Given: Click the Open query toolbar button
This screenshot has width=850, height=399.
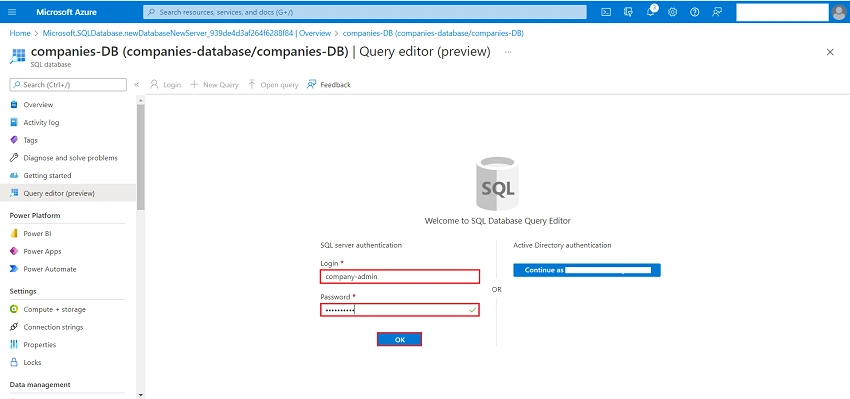Looking at the screenshot, I should click(273, 85).
